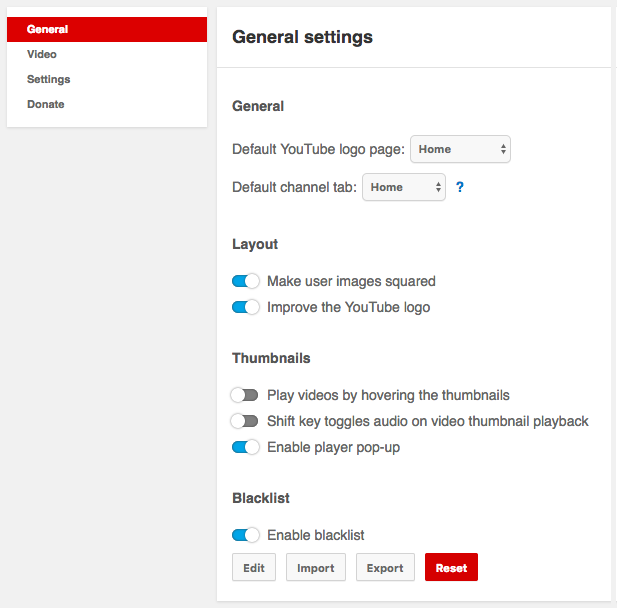
Task: Click the 'Default channel tab:' label text
Action: click(x=294, y=187)
